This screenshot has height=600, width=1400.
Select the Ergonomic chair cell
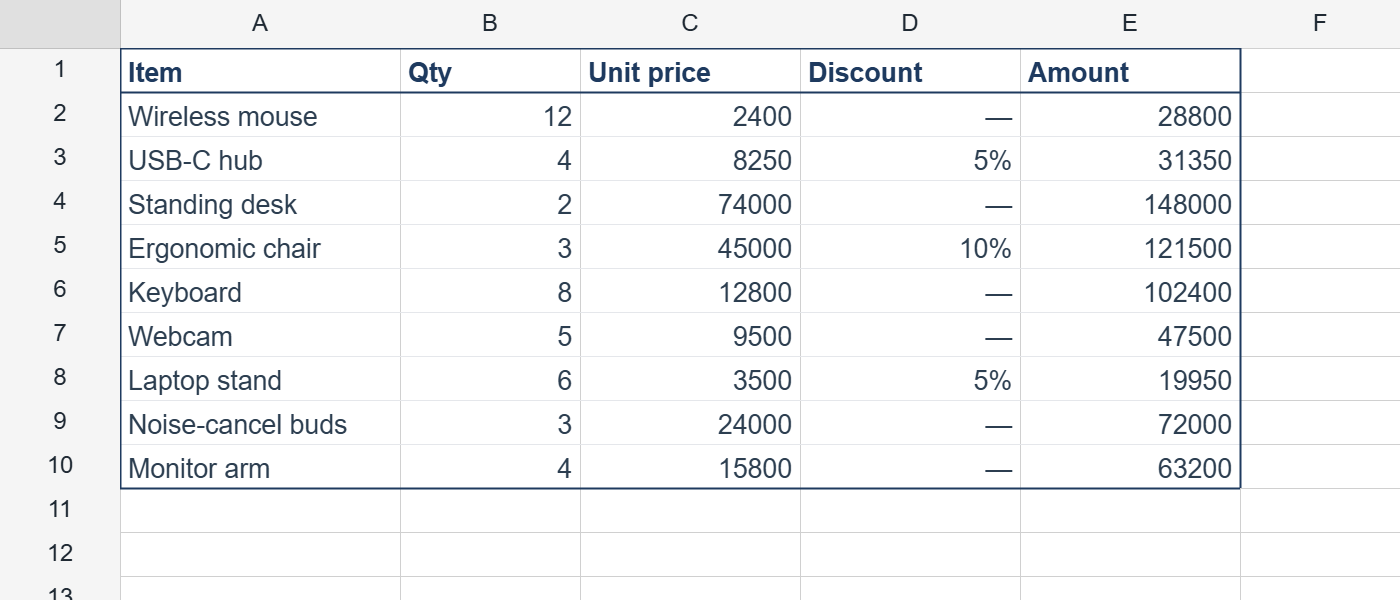click(260, 247)
